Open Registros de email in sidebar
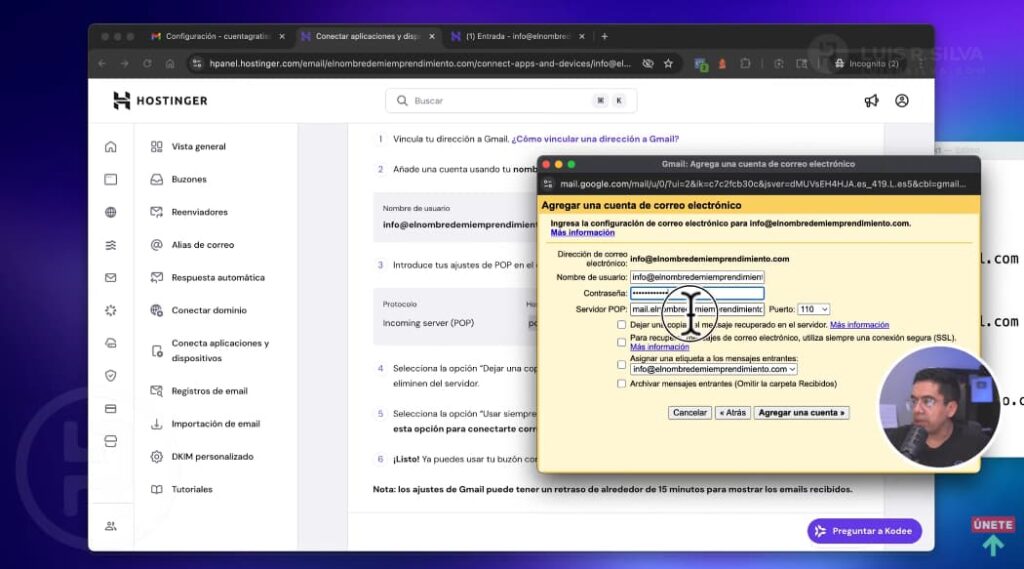1024x569 pixels. pos(209,391)
